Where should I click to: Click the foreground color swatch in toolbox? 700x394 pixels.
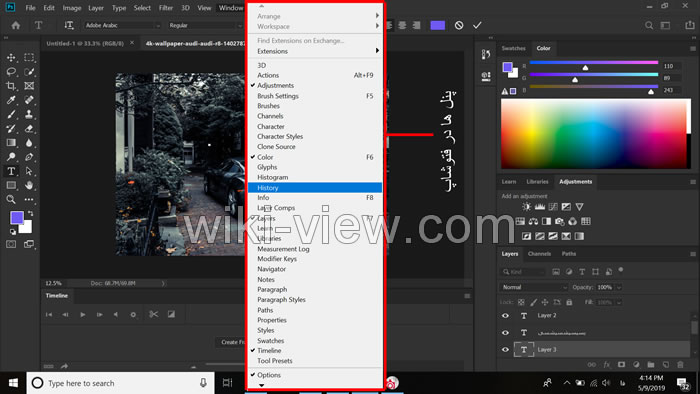(17, 218)
